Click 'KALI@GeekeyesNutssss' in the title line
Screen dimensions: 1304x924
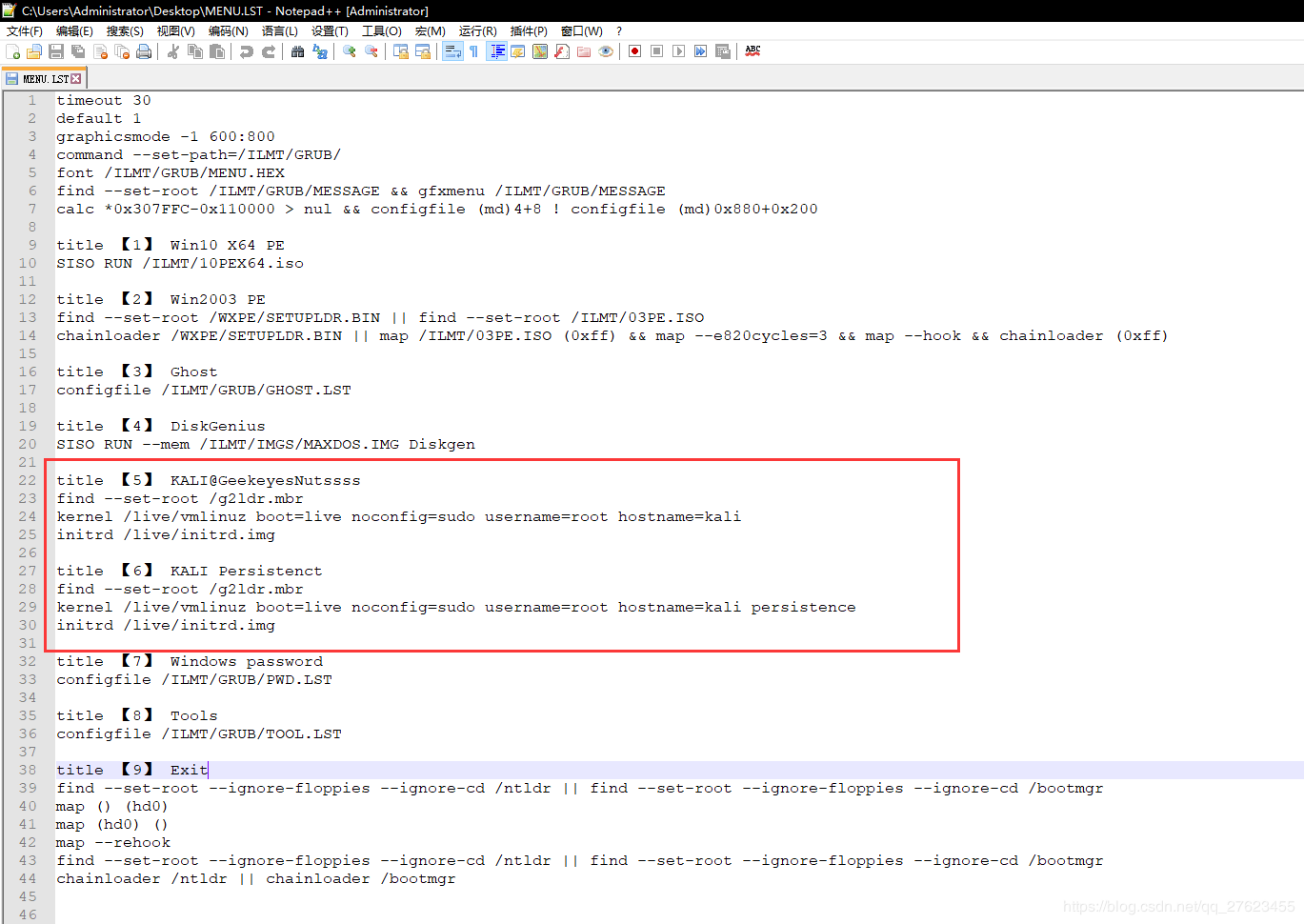coord(266,480)
